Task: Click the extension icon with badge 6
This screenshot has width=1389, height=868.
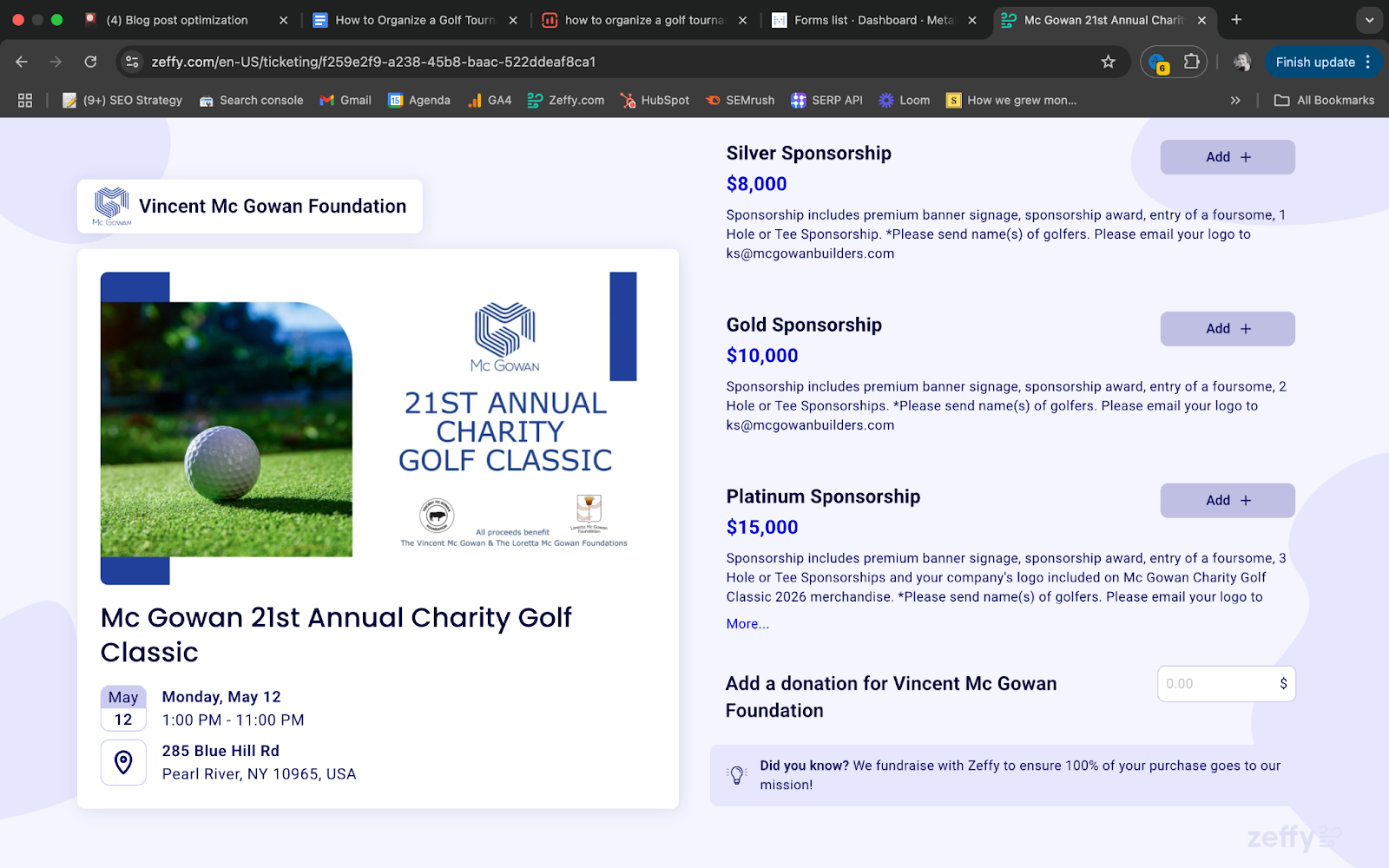Action: point(1158,62)
